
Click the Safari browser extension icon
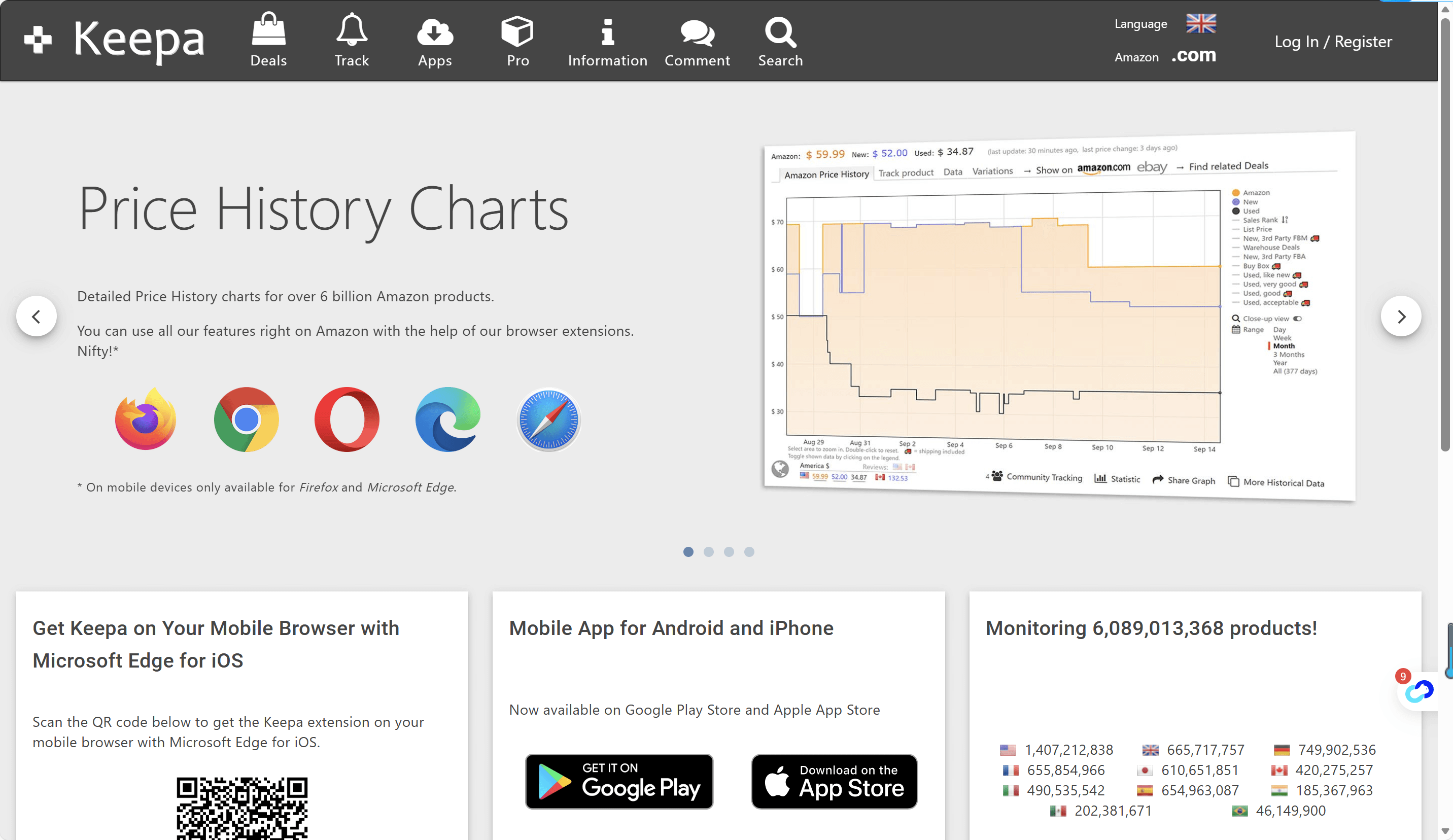click(x=548, y=419)
